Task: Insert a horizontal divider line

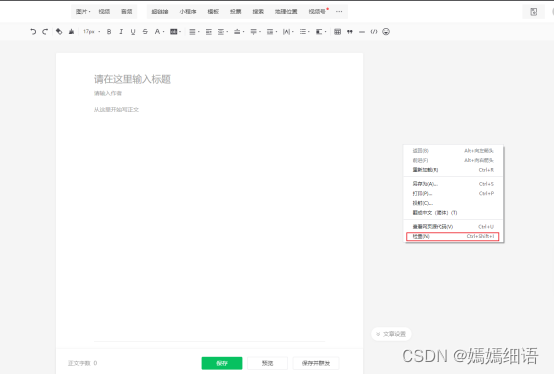Action: point(362,32)
